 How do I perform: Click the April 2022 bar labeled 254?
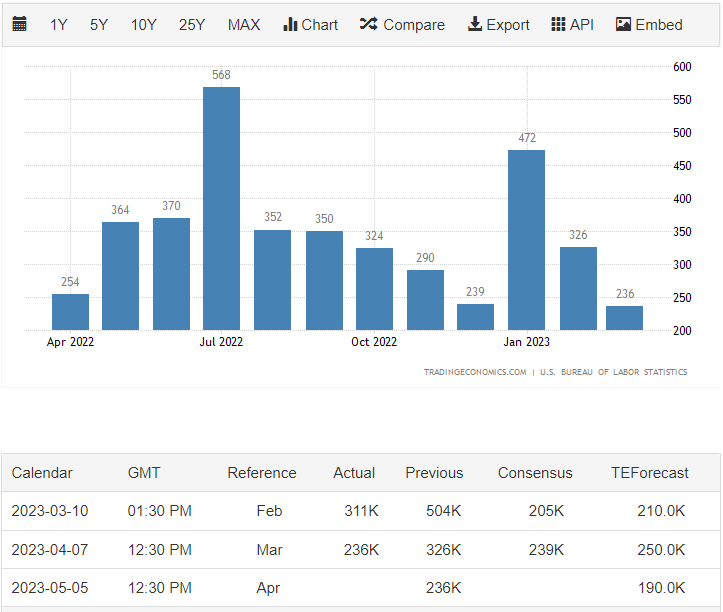pos(70,312)
